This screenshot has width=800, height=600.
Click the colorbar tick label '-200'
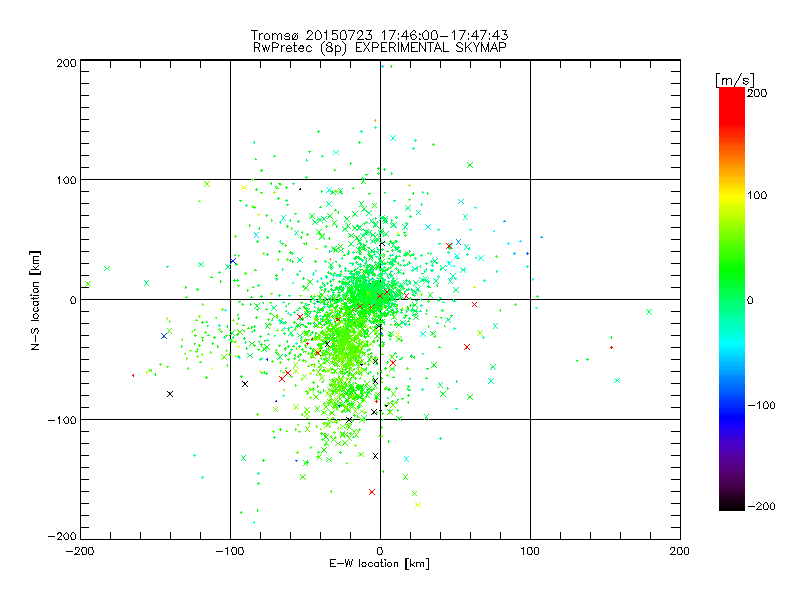click(x=761, y=506)
